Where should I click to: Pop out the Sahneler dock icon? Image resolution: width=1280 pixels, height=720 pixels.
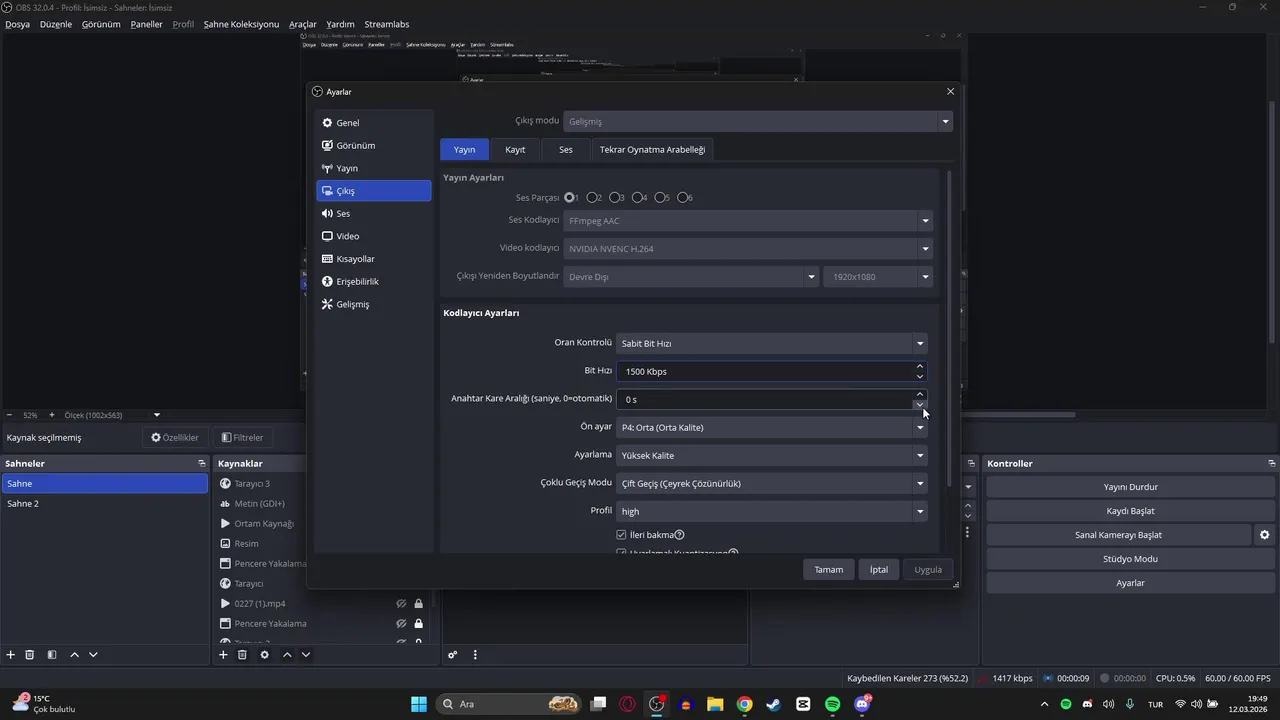pyautogui.click(x=201, y=464)
